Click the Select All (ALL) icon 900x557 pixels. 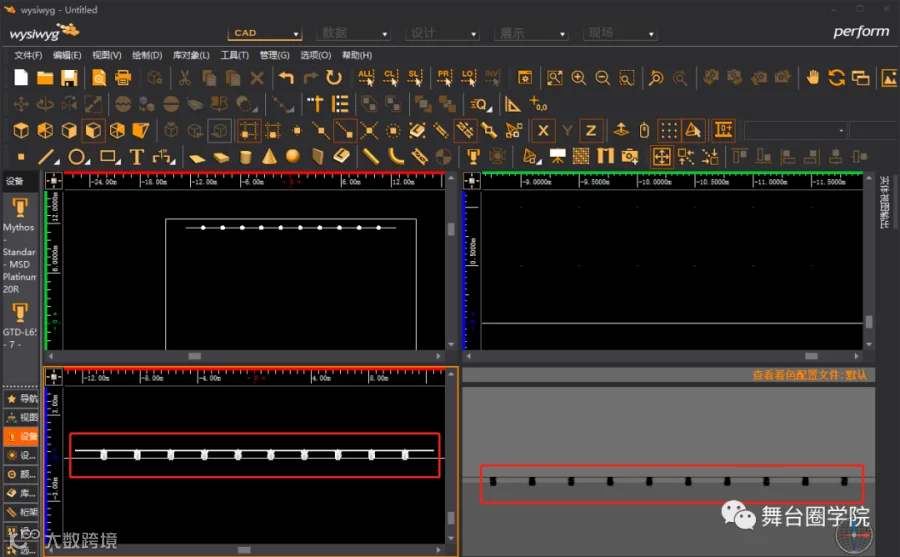[x=365, y=78]
